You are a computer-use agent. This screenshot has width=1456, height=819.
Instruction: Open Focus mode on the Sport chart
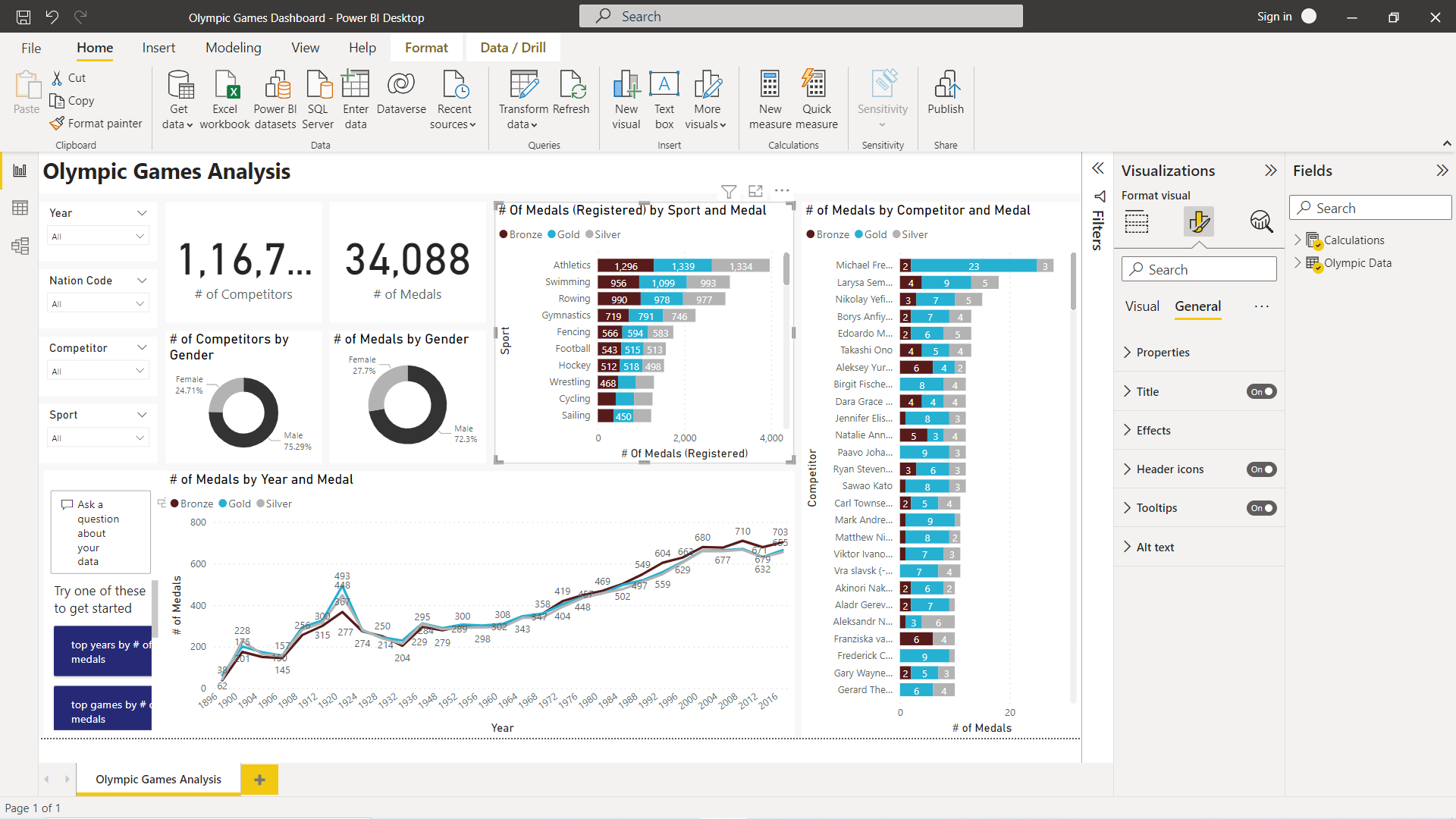coord(755,191)
